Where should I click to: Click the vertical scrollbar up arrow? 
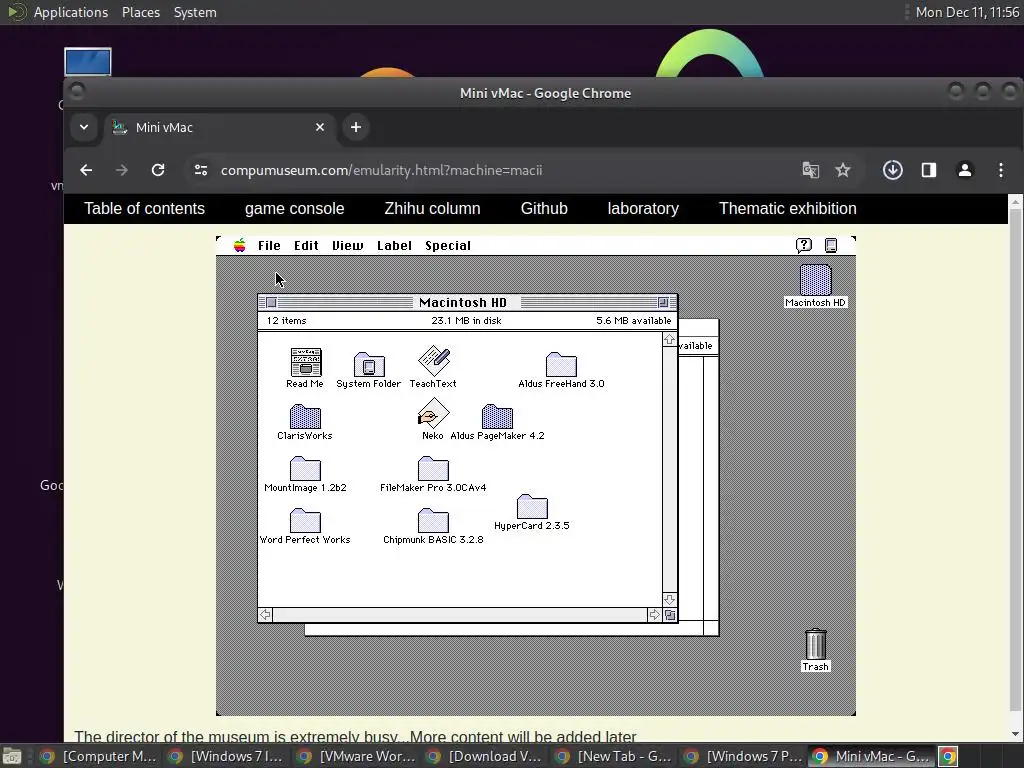[669, 340]
